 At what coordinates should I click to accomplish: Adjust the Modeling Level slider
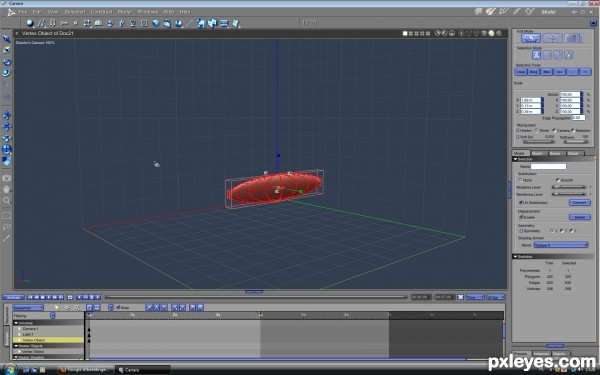click(x=569, y=187)
